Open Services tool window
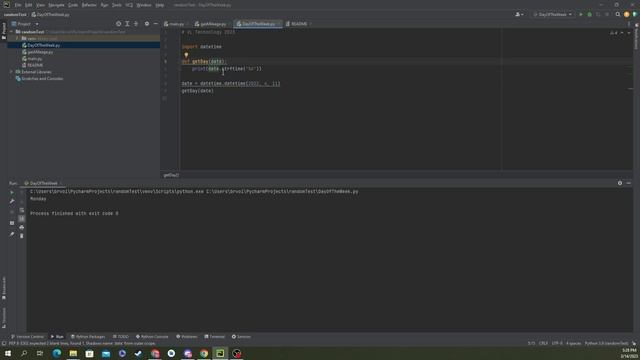640x360 pixels. click(241, 337)
